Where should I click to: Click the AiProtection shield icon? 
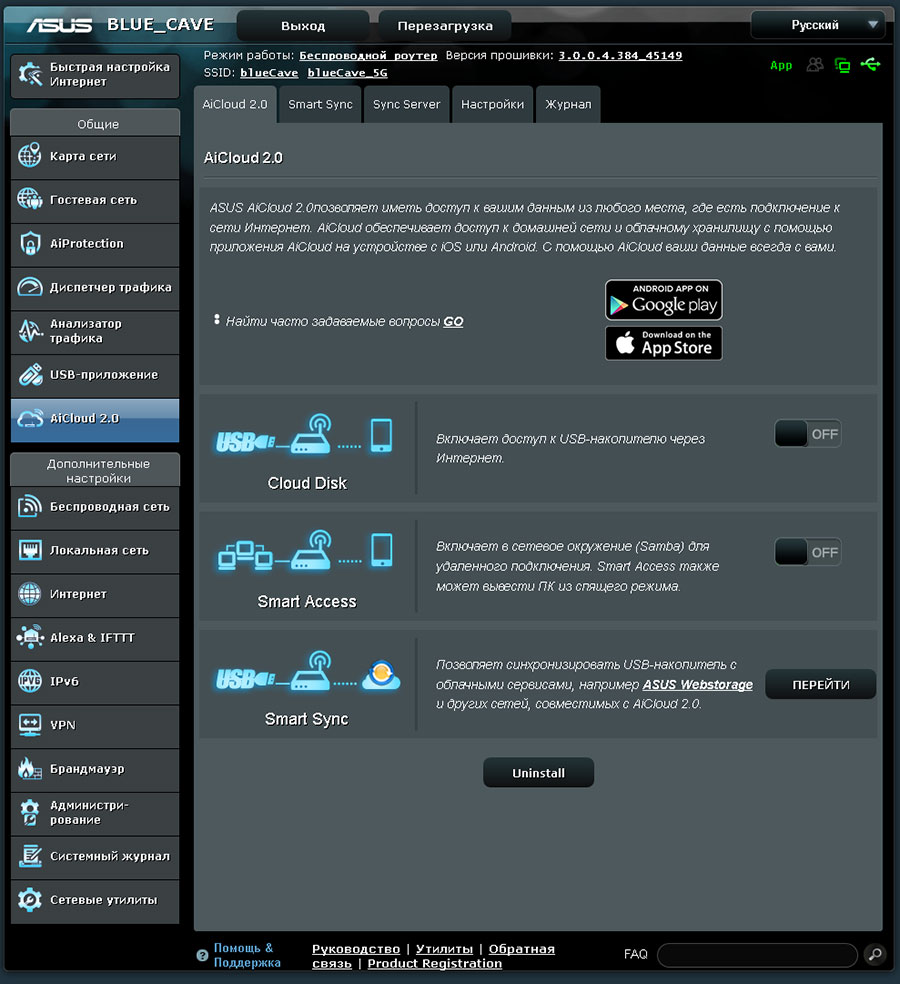pyautogui.click(x=29, y=243)
